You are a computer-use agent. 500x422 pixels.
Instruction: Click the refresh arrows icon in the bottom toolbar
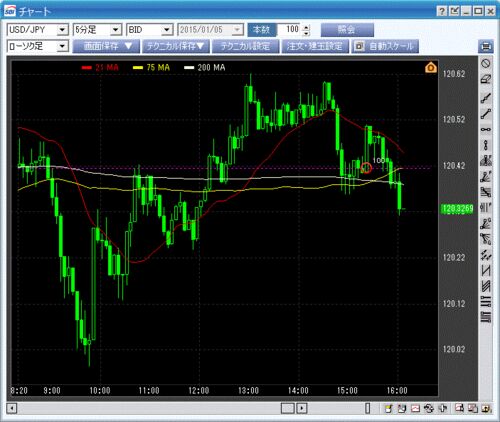tap(429, 408)
